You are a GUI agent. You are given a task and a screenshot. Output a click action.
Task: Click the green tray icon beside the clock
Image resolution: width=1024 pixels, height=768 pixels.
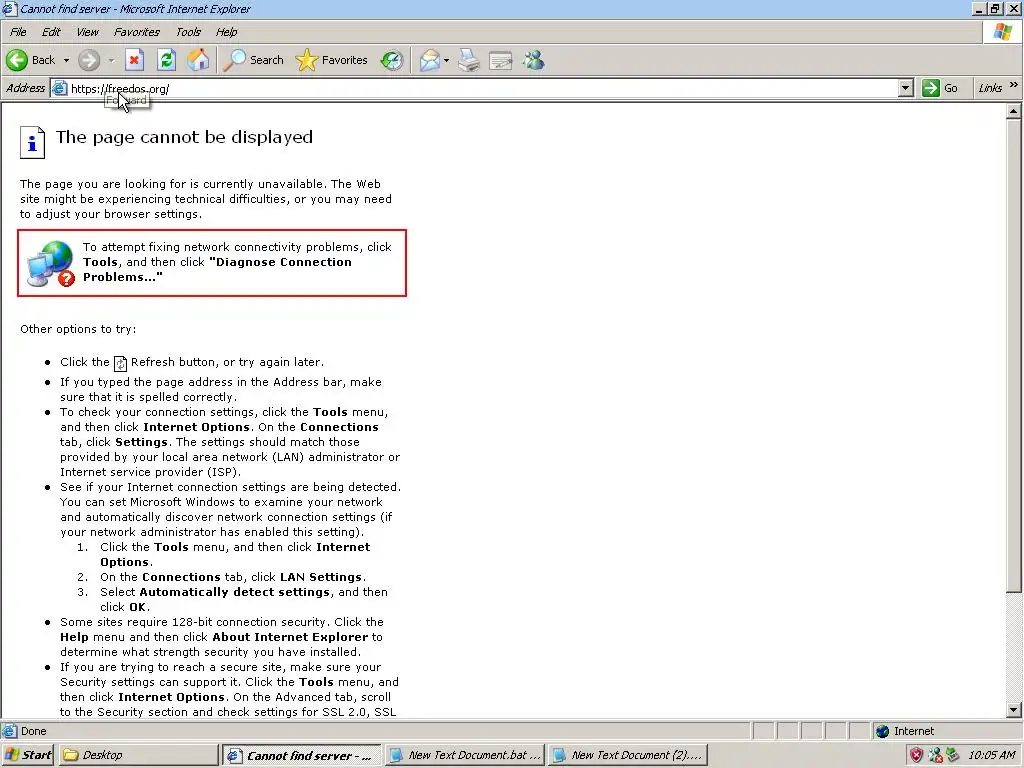click(953, 755)
